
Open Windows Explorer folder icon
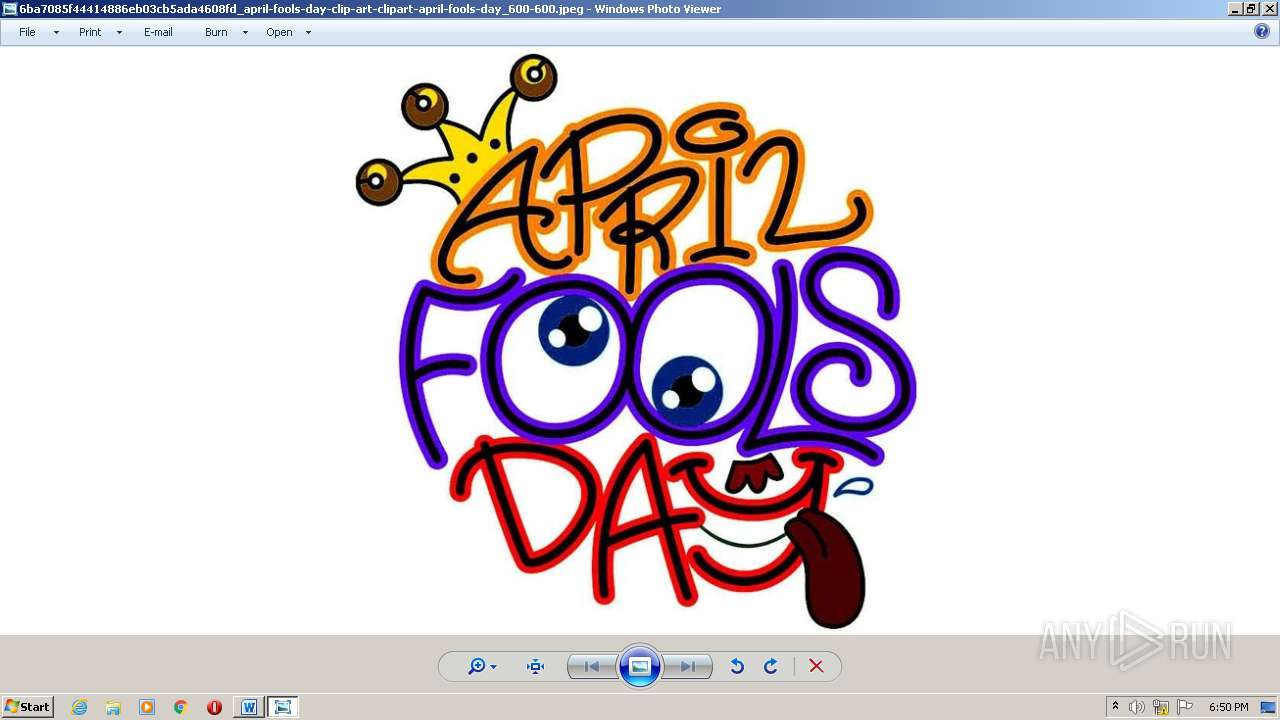click(x=113, y=707)
